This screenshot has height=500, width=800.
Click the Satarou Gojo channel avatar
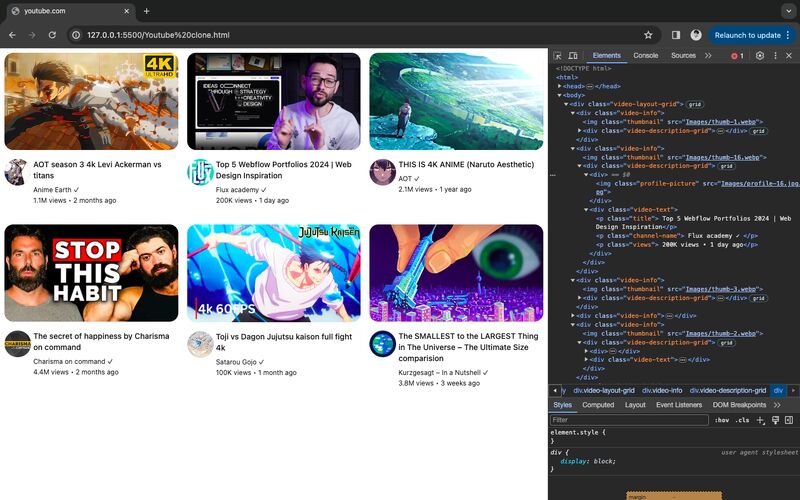200,344
